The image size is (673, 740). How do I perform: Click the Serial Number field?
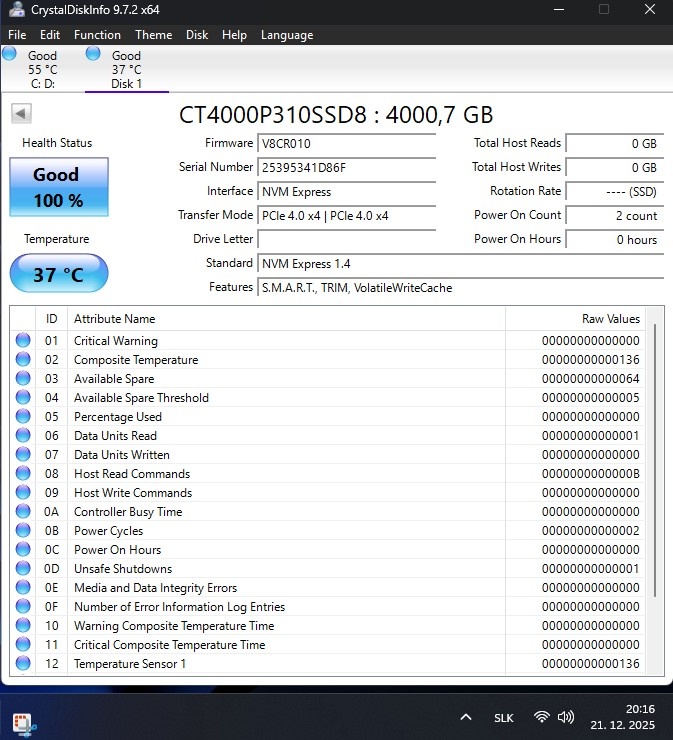pyautogui.click(x=346, y=168)
